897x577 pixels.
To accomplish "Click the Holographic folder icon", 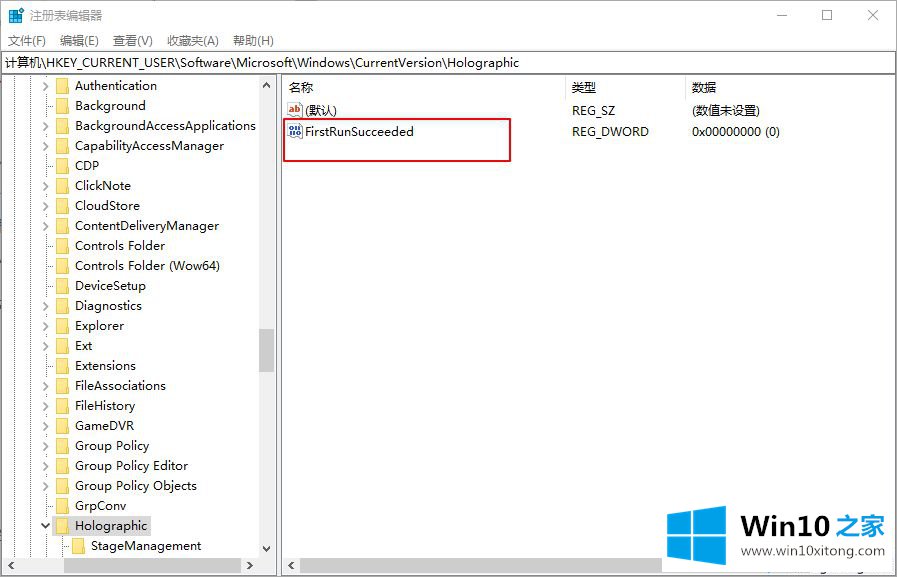I will pyautogui.click(x=62, y=526).
